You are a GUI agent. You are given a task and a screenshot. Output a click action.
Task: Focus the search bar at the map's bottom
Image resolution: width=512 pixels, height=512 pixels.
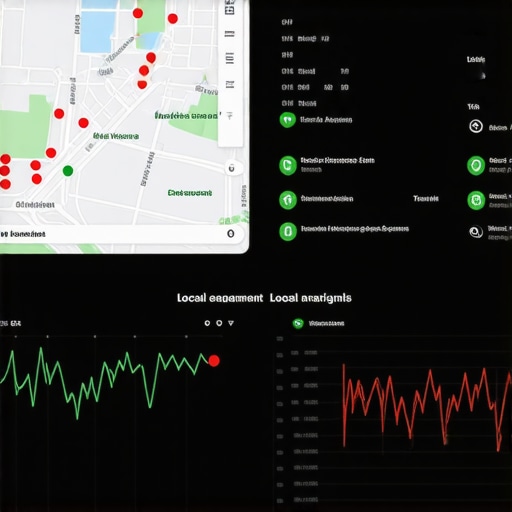[x=122, y=234]
